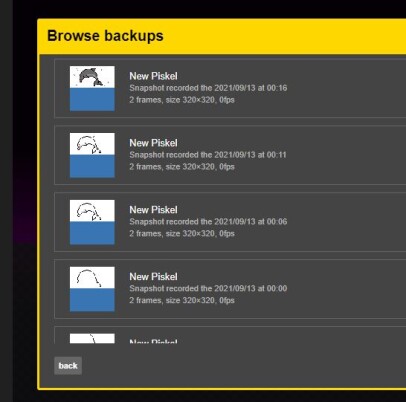Open the arc outline thumbnail from 00:00
Image resolution: width=406 pixels, height=402 pixels.
click(92, 289)
